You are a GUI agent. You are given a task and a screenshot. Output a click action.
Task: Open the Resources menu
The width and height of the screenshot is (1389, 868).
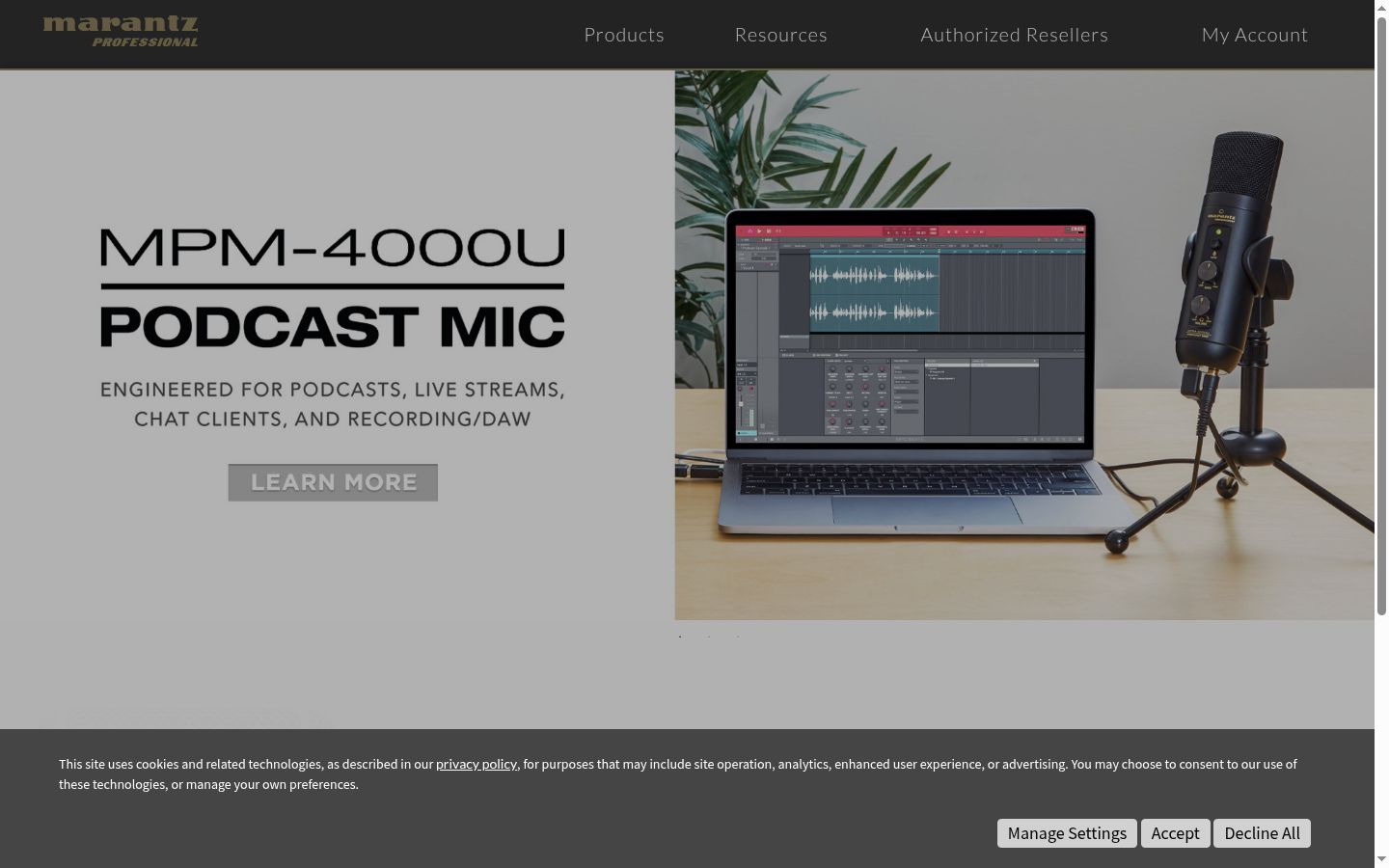point(781,35)
